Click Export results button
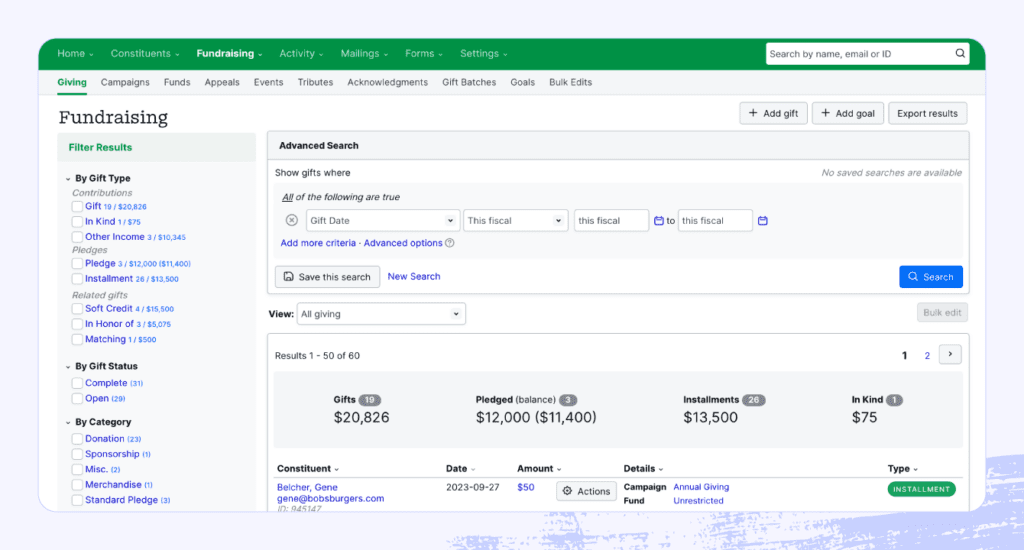This screenshot has width=1024, height=550. click(x=927, y=113)
